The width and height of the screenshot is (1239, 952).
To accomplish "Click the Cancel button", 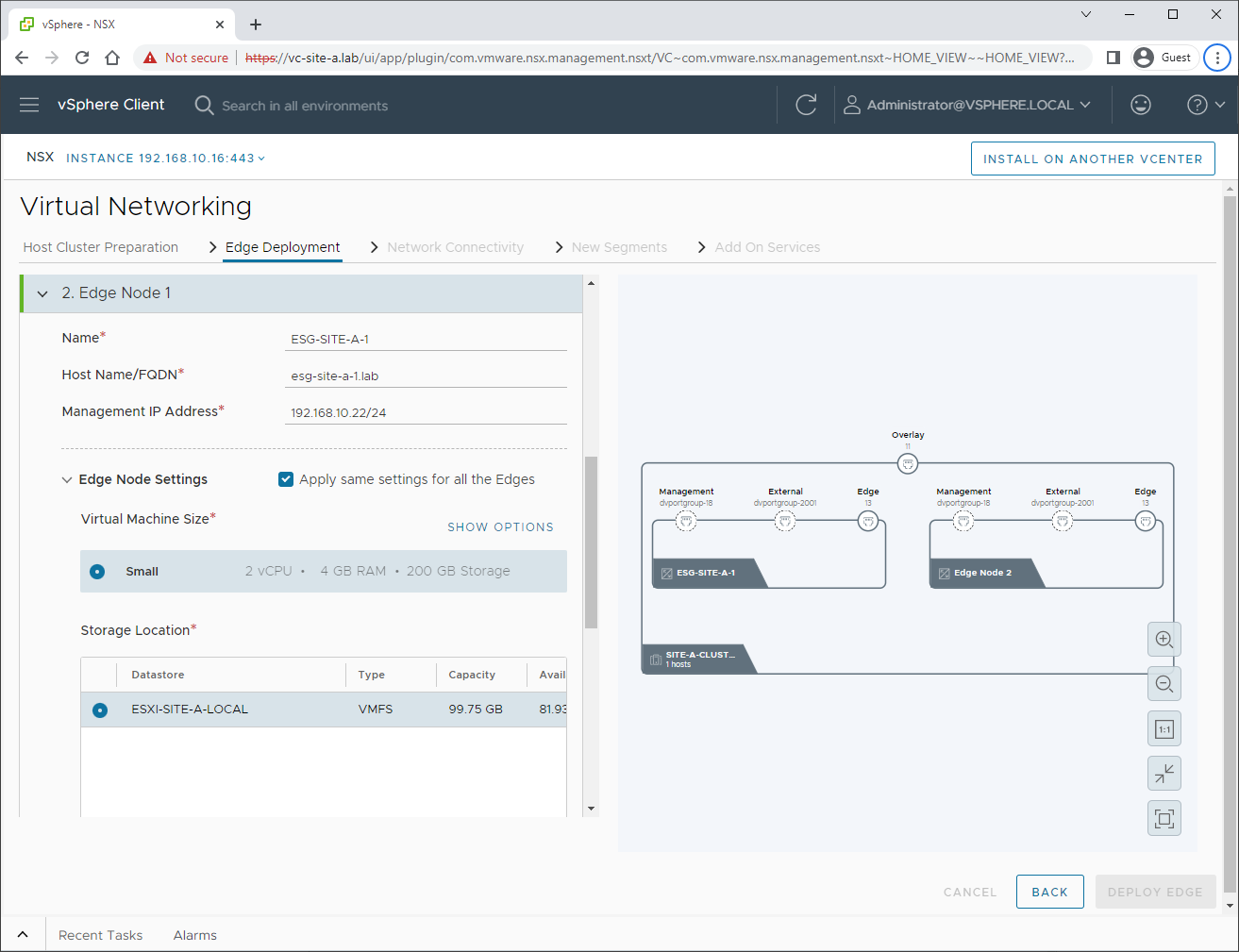I will click(970, 892).
